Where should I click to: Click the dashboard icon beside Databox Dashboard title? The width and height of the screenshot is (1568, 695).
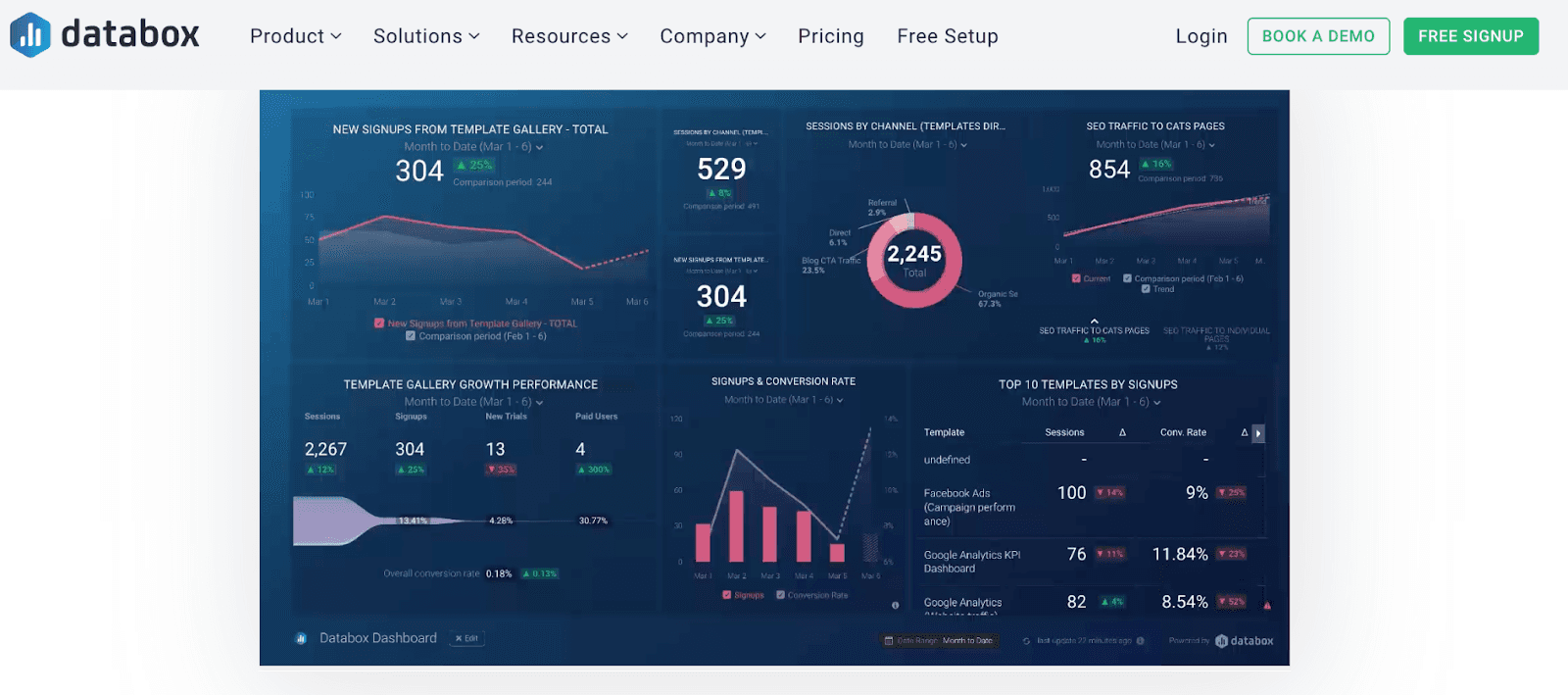pos(301,638)
